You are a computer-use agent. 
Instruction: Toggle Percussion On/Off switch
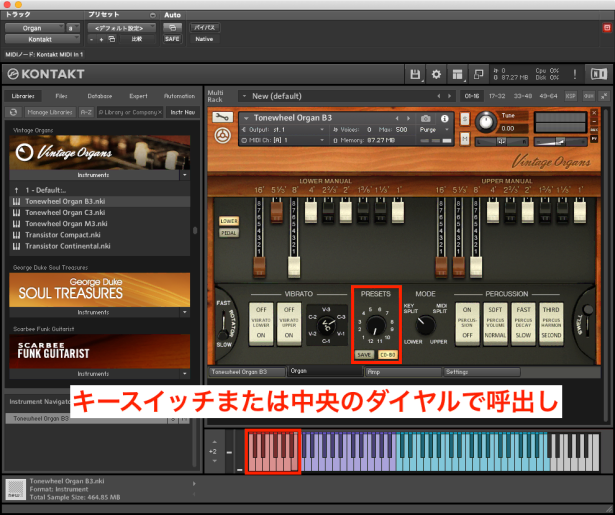coord(467,323)
